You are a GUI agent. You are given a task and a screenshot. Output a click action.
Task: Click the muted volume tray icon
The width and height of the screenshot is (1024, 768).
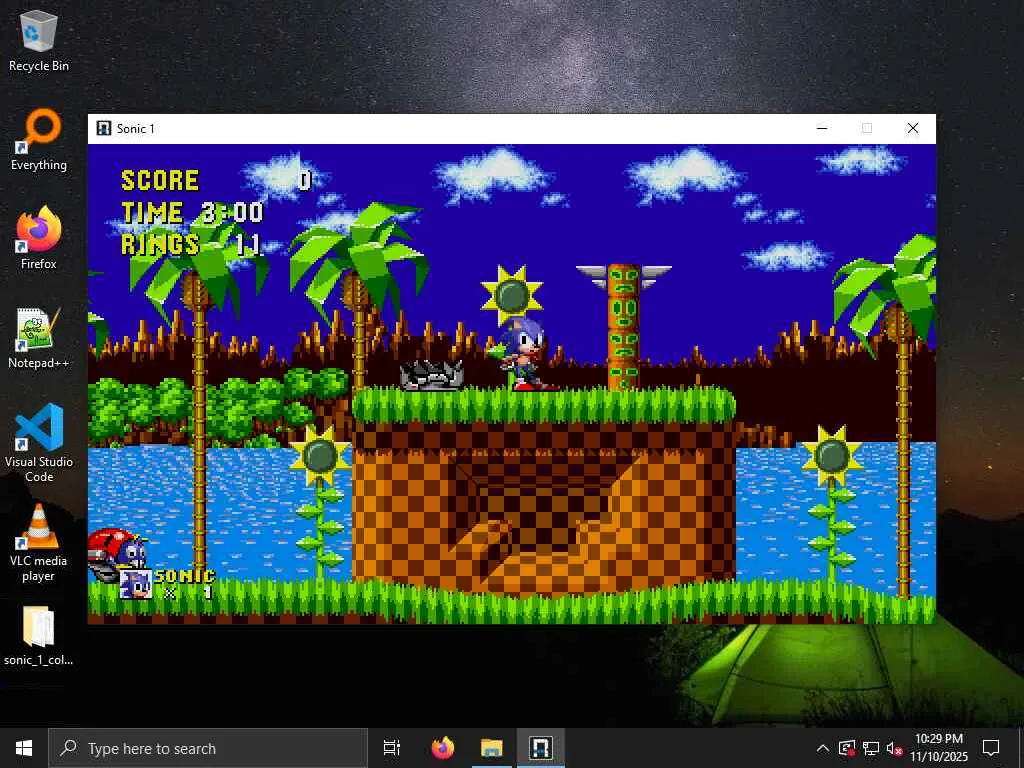(894, 748)
